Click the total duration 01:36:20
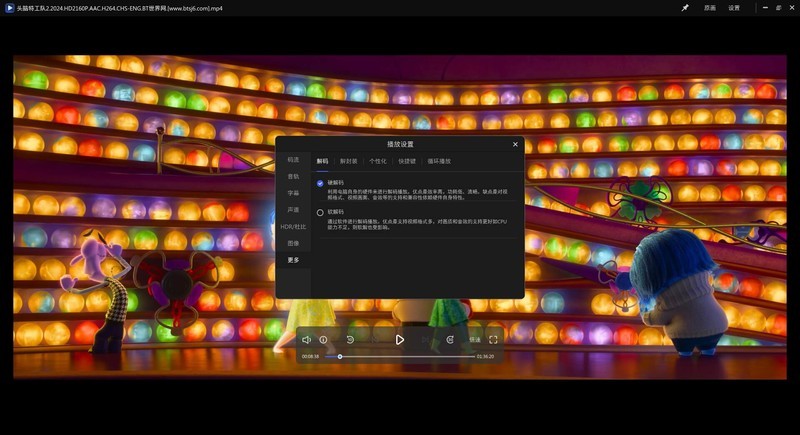The height and width of the screenshot is (435, 800). tap(485, 356)
